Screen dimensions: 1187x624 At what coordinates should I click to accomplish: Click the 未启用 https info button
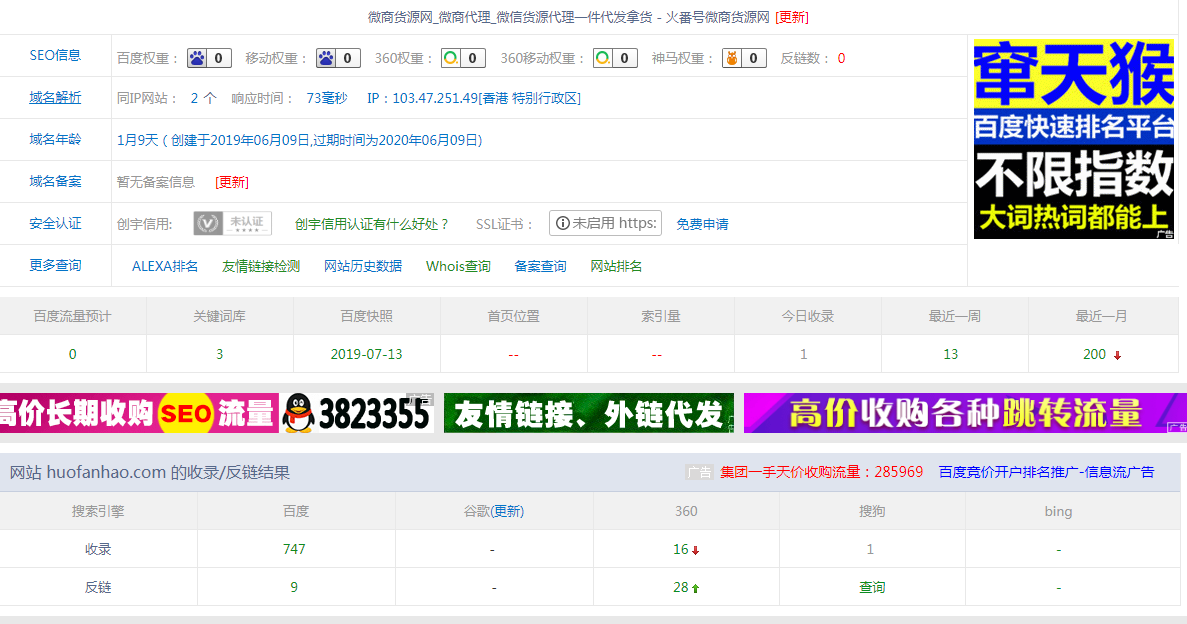click(x=606, y=223)
